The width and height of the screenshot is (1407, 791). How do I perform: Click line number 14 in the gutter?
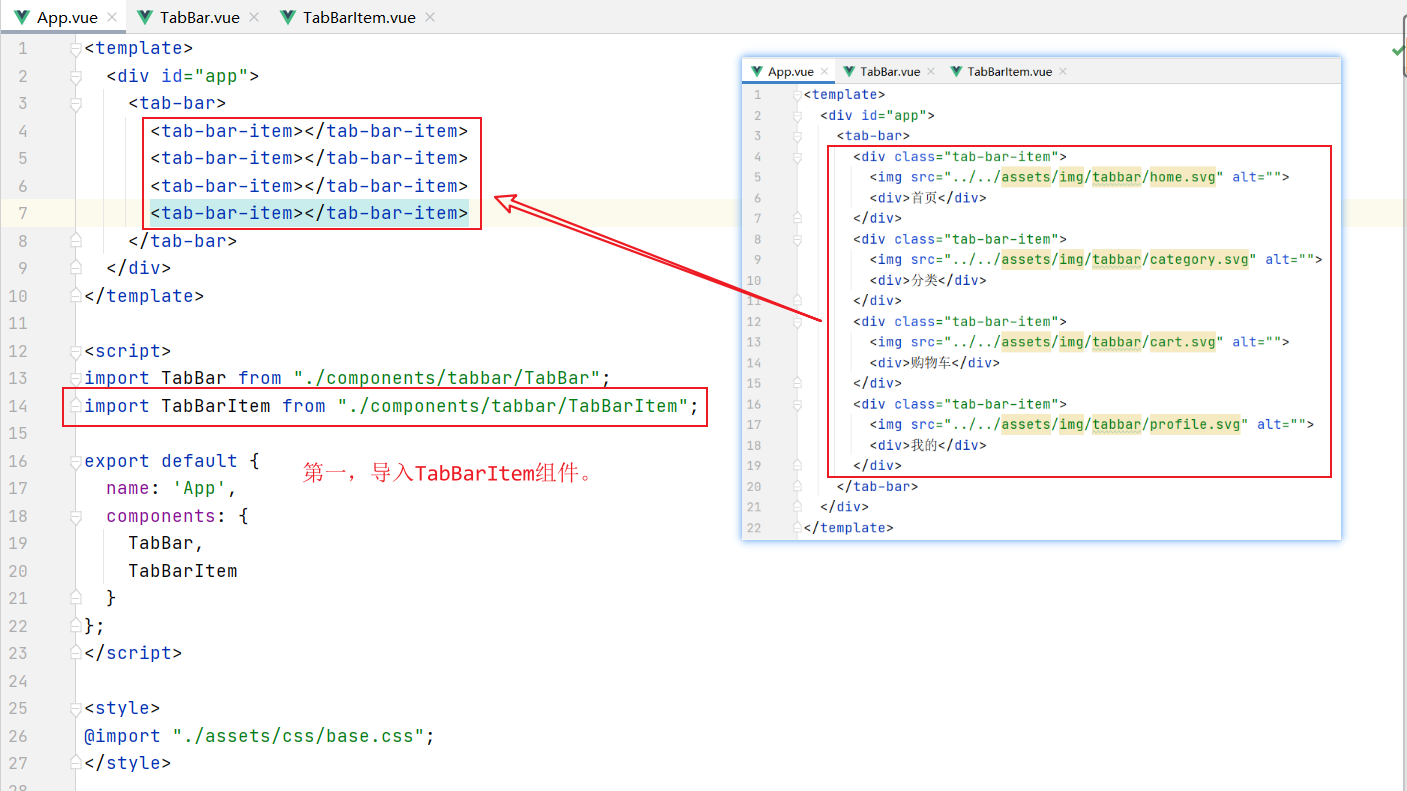18,406
